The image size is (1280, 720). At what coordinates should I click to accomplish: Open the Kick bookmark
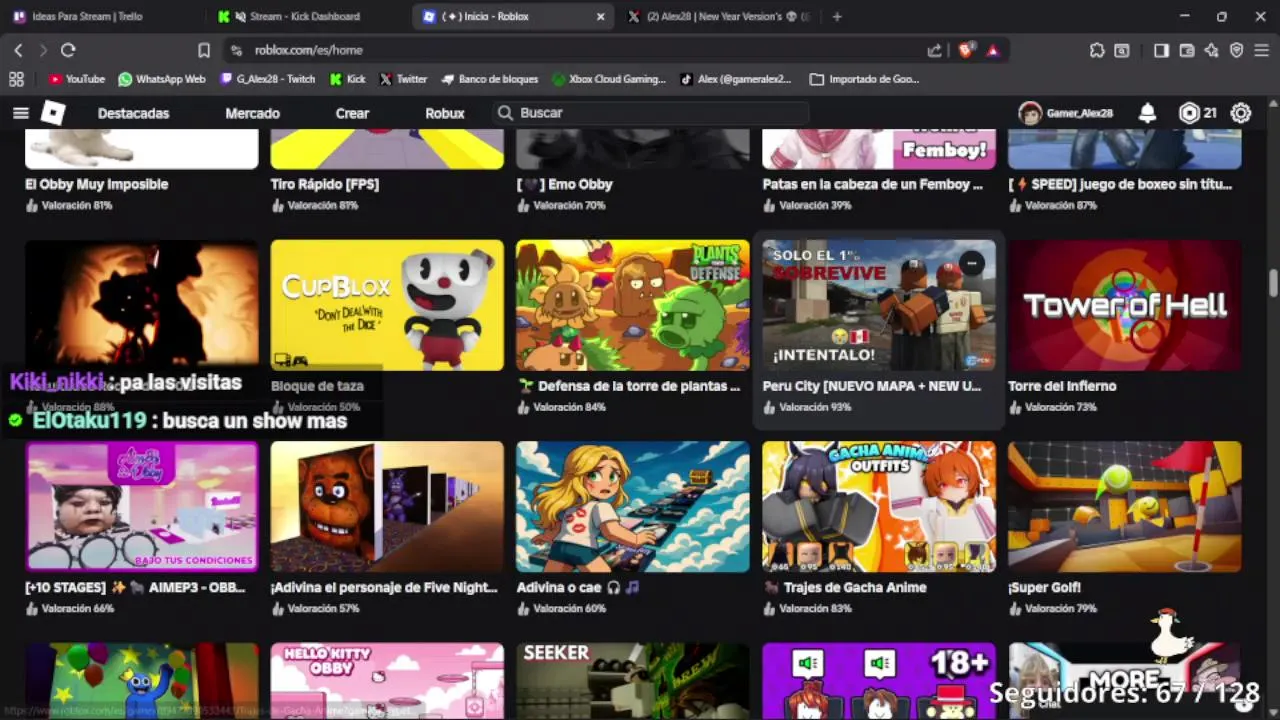coord(347,79)
